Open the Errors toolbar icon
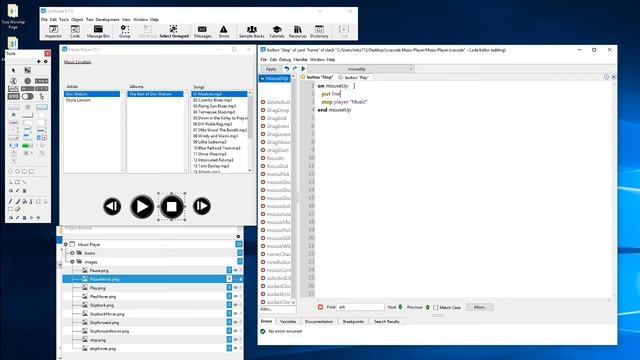The height and width of the screenshot is (360, 640). [224, 31]
